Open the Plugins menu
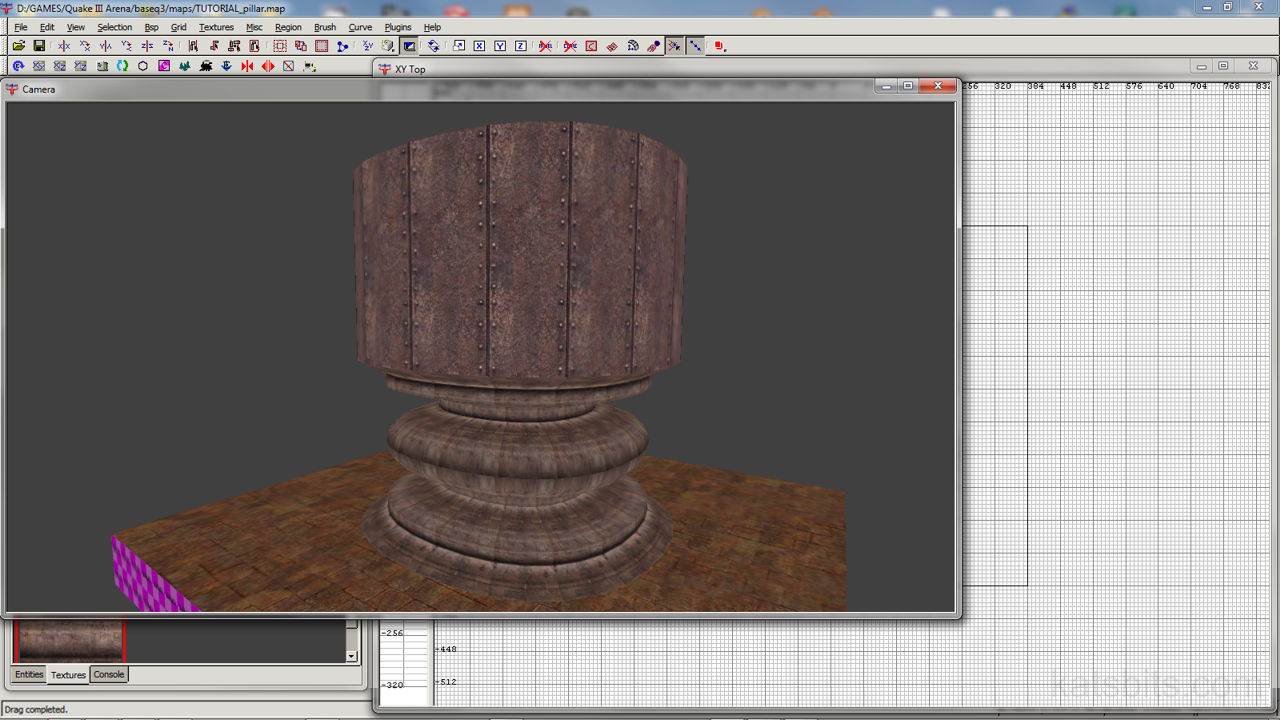The image size is (1280, 720). [x=398, y=27]
